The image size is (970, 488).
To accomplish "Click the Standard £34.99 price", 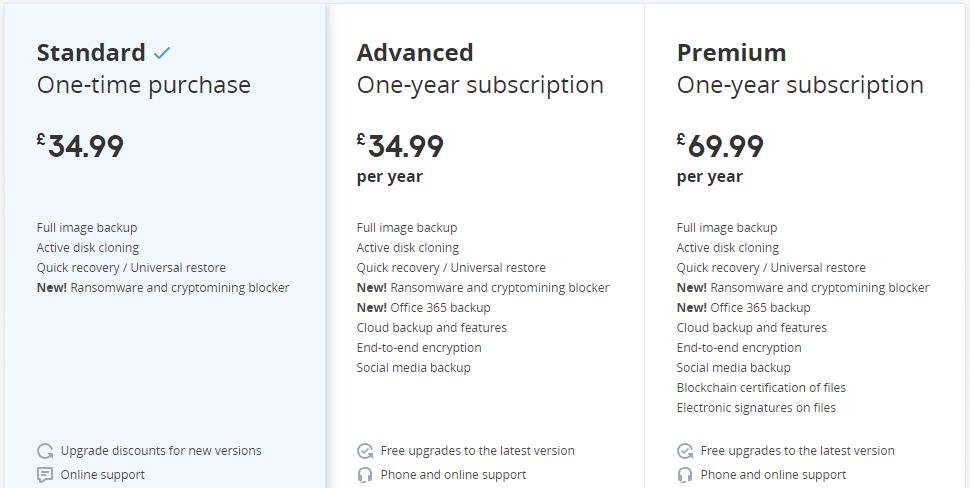I will coord(80,147).
